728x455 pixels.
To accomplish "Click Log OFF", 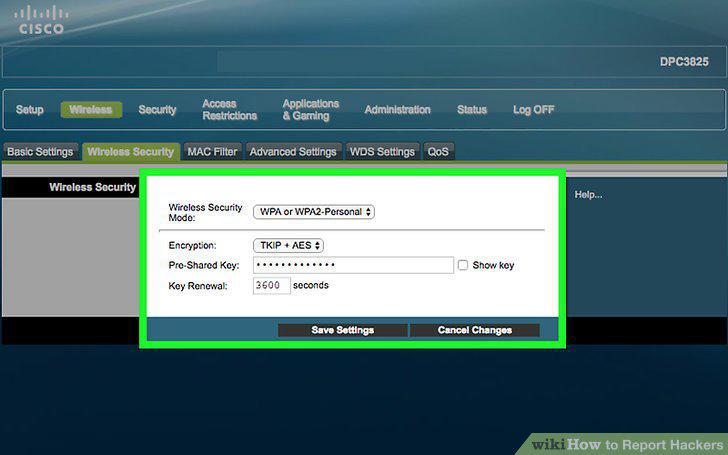I will click(x=533, y=110).
